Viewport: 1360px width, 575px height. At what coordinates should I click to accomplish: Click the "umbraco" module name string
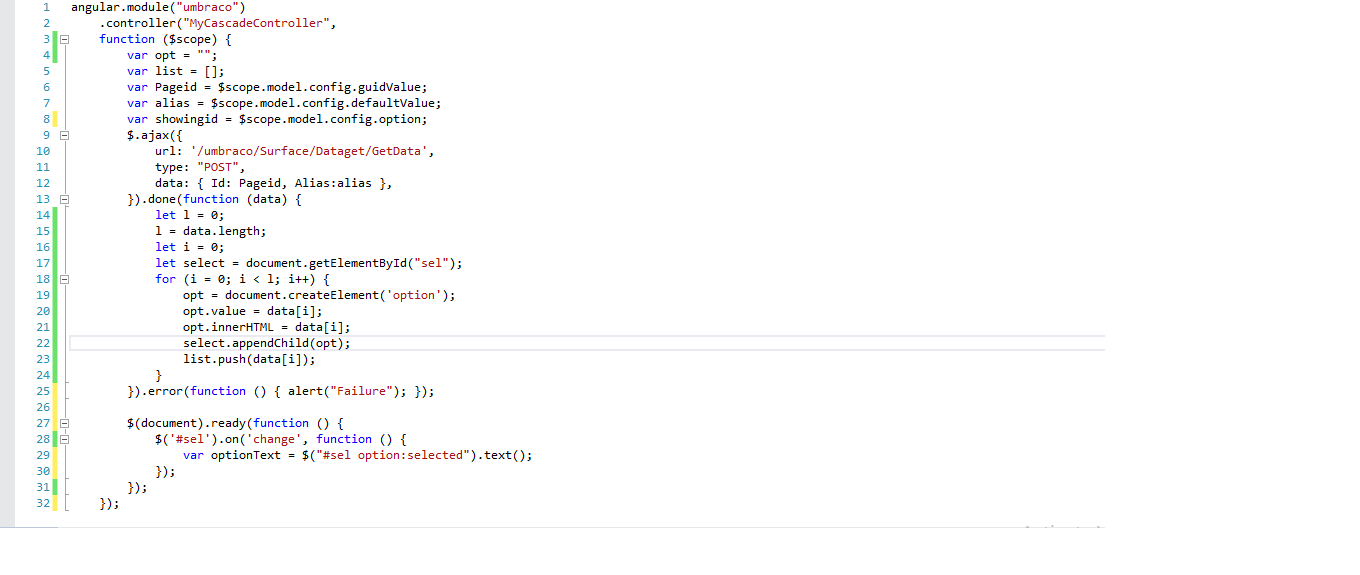[x=212, y=7]
